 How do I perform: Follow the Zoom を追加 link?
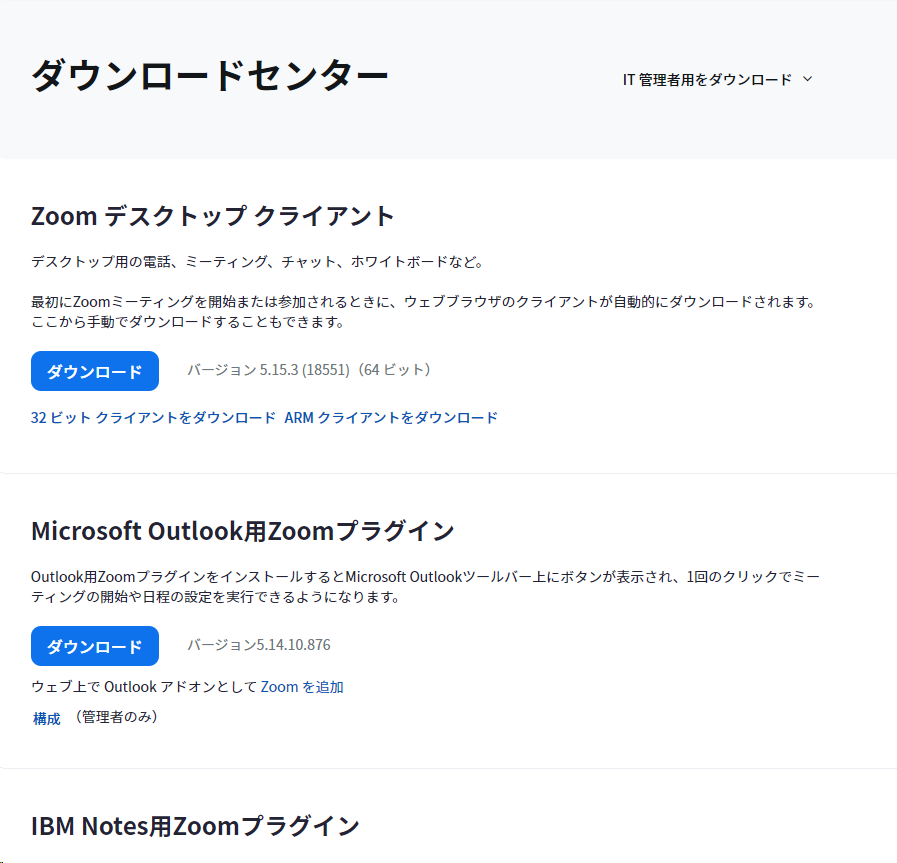(302, 687)
